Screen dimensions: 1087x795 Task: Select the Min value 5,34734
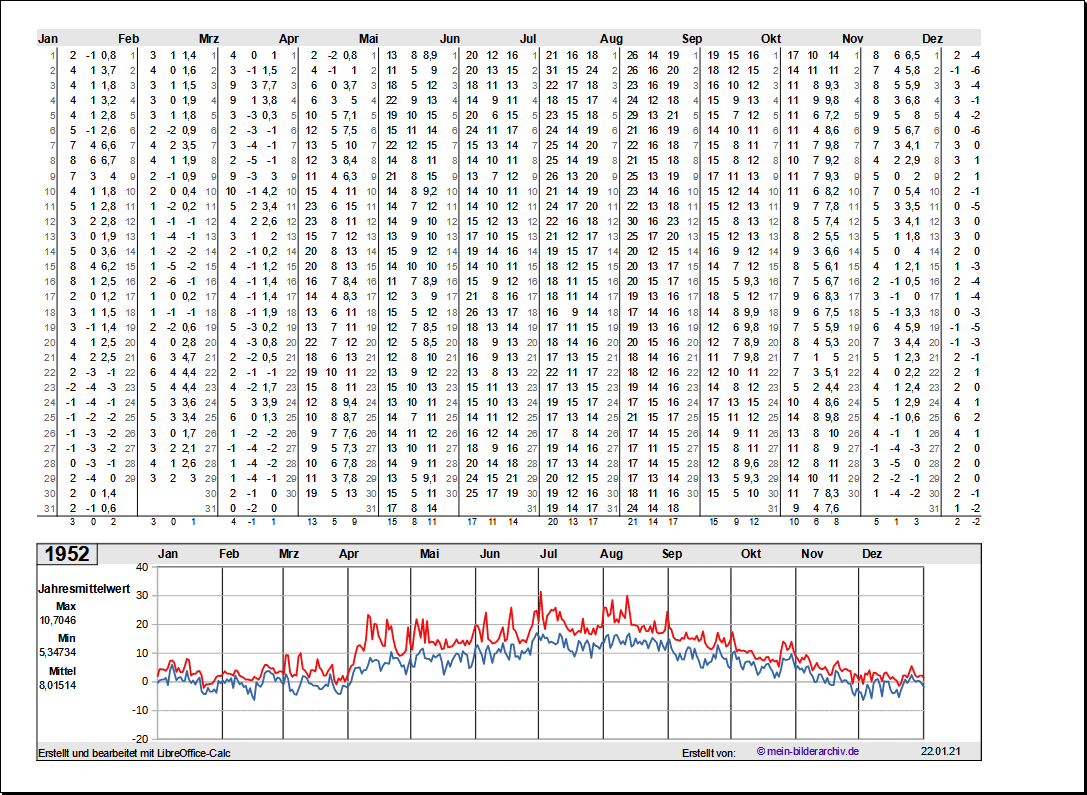(x=57, y=652)
